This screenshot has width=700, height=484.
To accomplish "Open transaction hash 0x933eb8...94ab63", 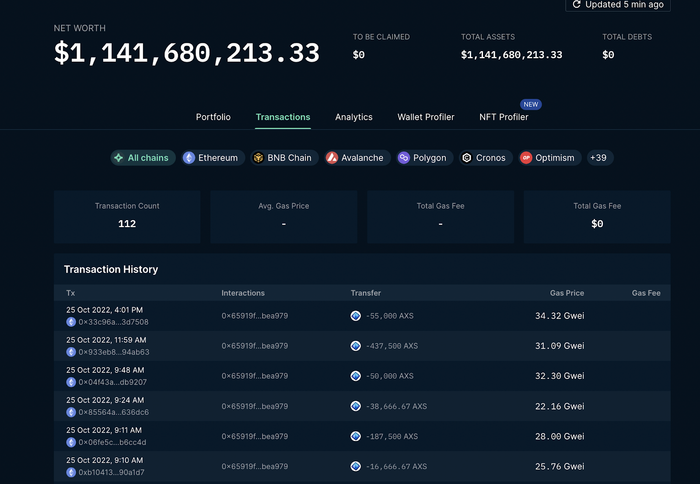I will pyautogui.click(x=114, y=352).
